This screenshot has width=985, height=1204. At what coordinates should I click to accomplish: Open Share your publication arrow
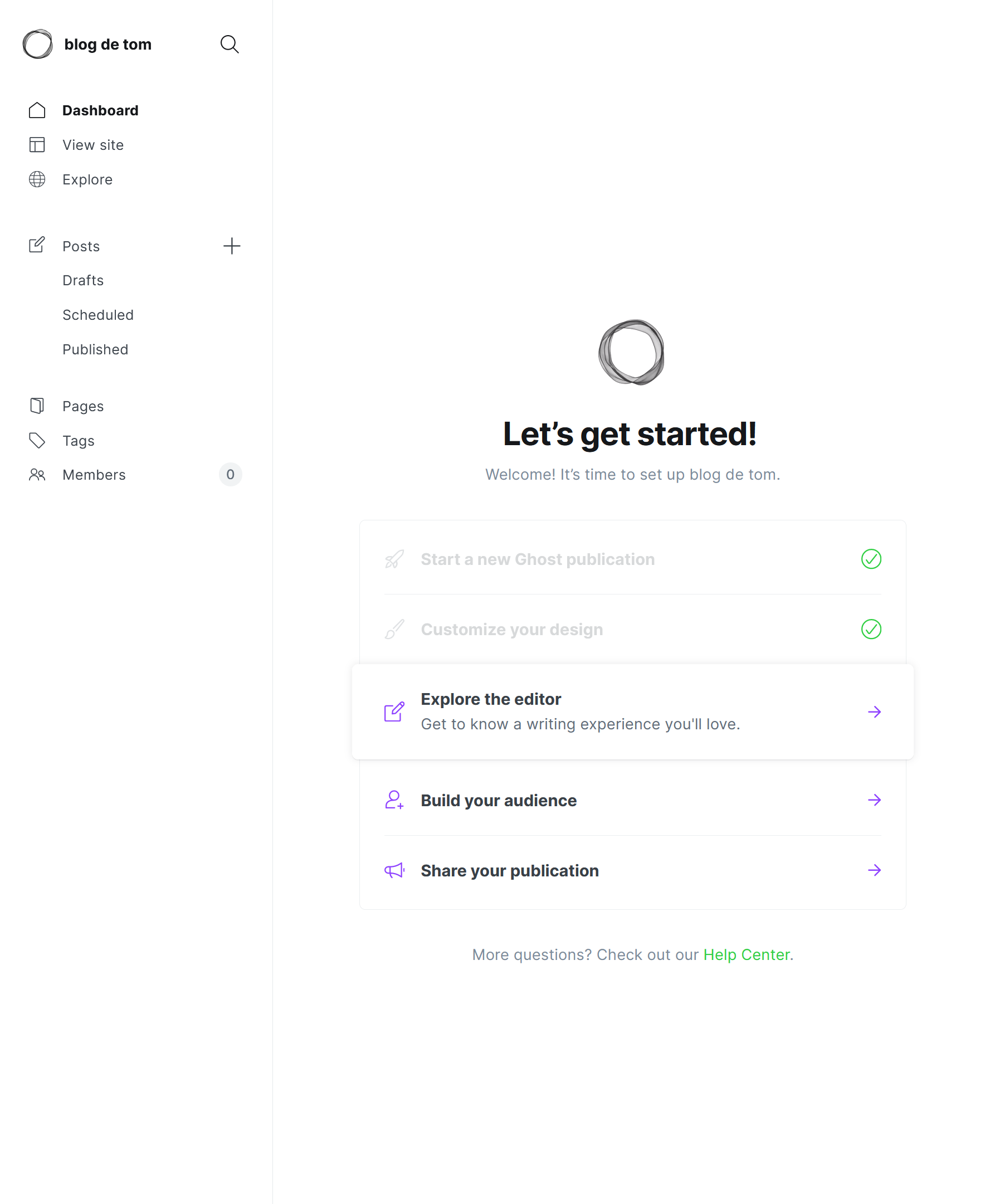[874, 870]
